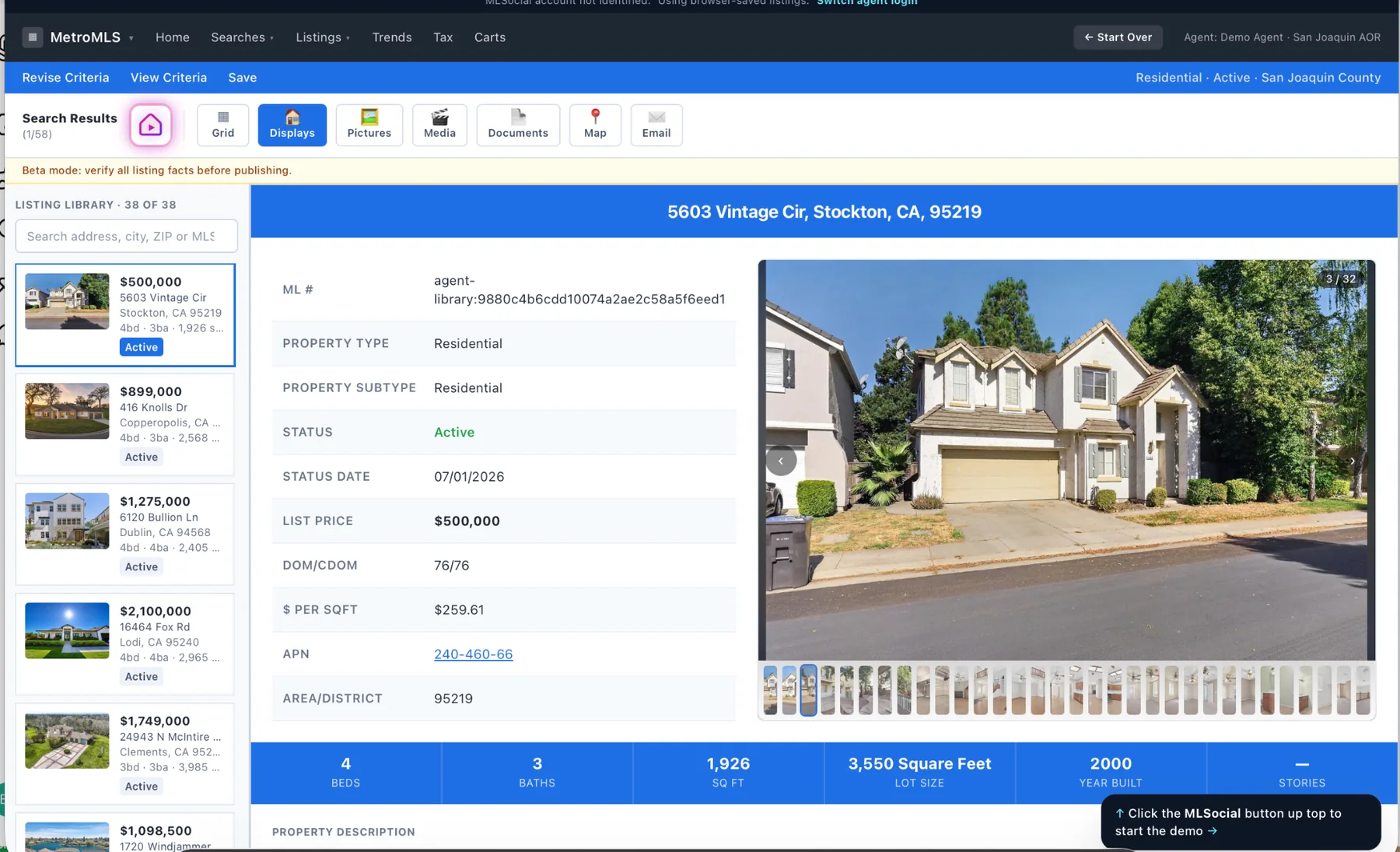Screen dimensions: 1400x852
Task: Click the $259.61 per sqft value
Action: (459, 610)
